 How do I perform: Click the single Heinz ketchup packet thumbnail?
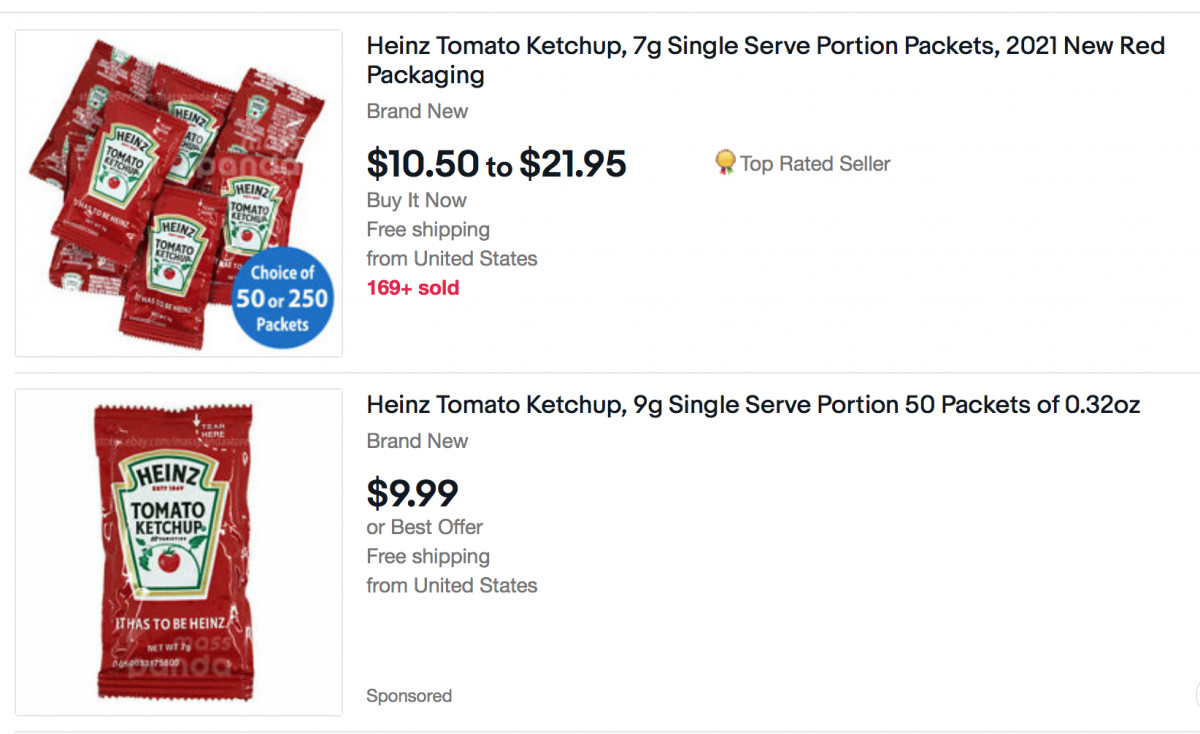178,550
